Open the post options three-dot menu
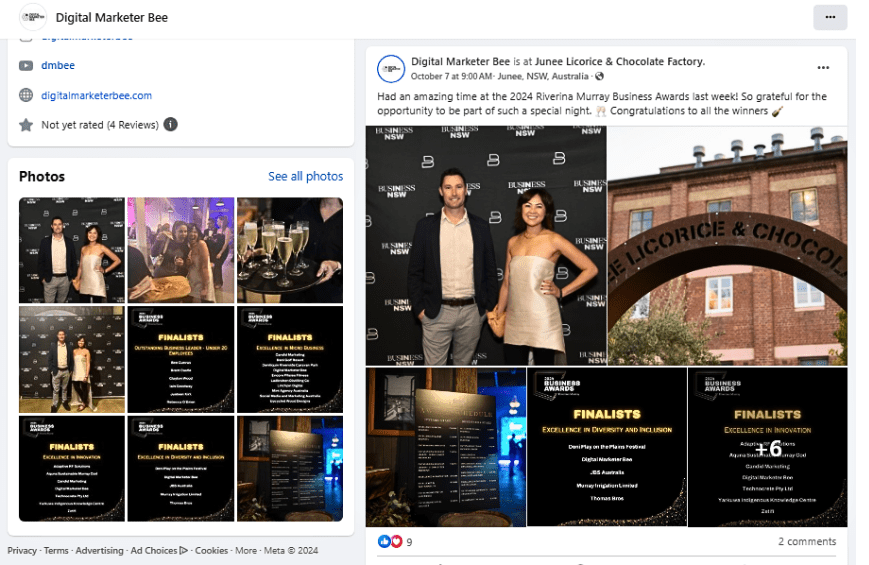The height and width of the screenshot is (565, 869). coord(823,68)
